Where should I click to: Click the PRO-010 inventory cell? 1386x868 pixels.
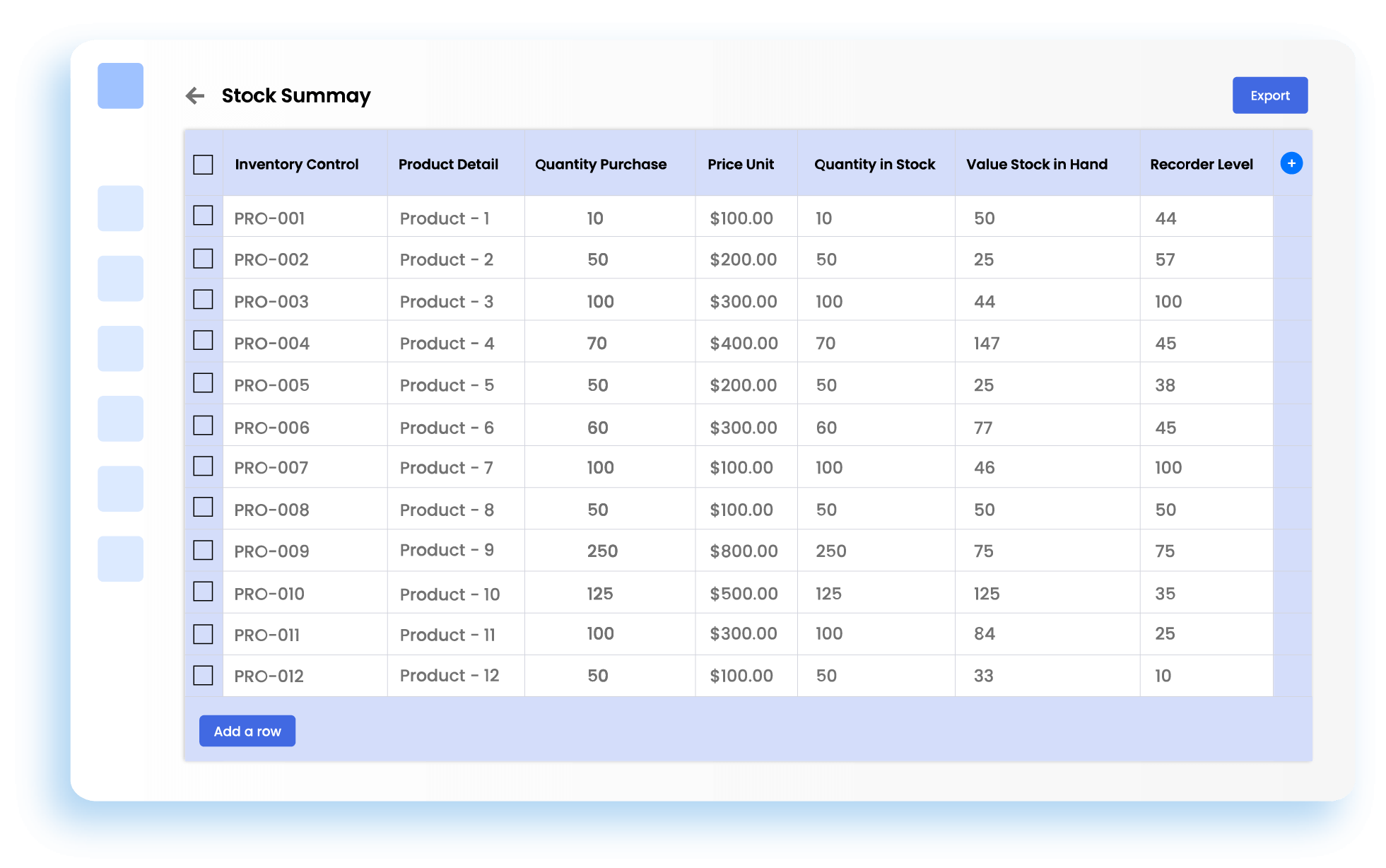(x=269, y=594)
